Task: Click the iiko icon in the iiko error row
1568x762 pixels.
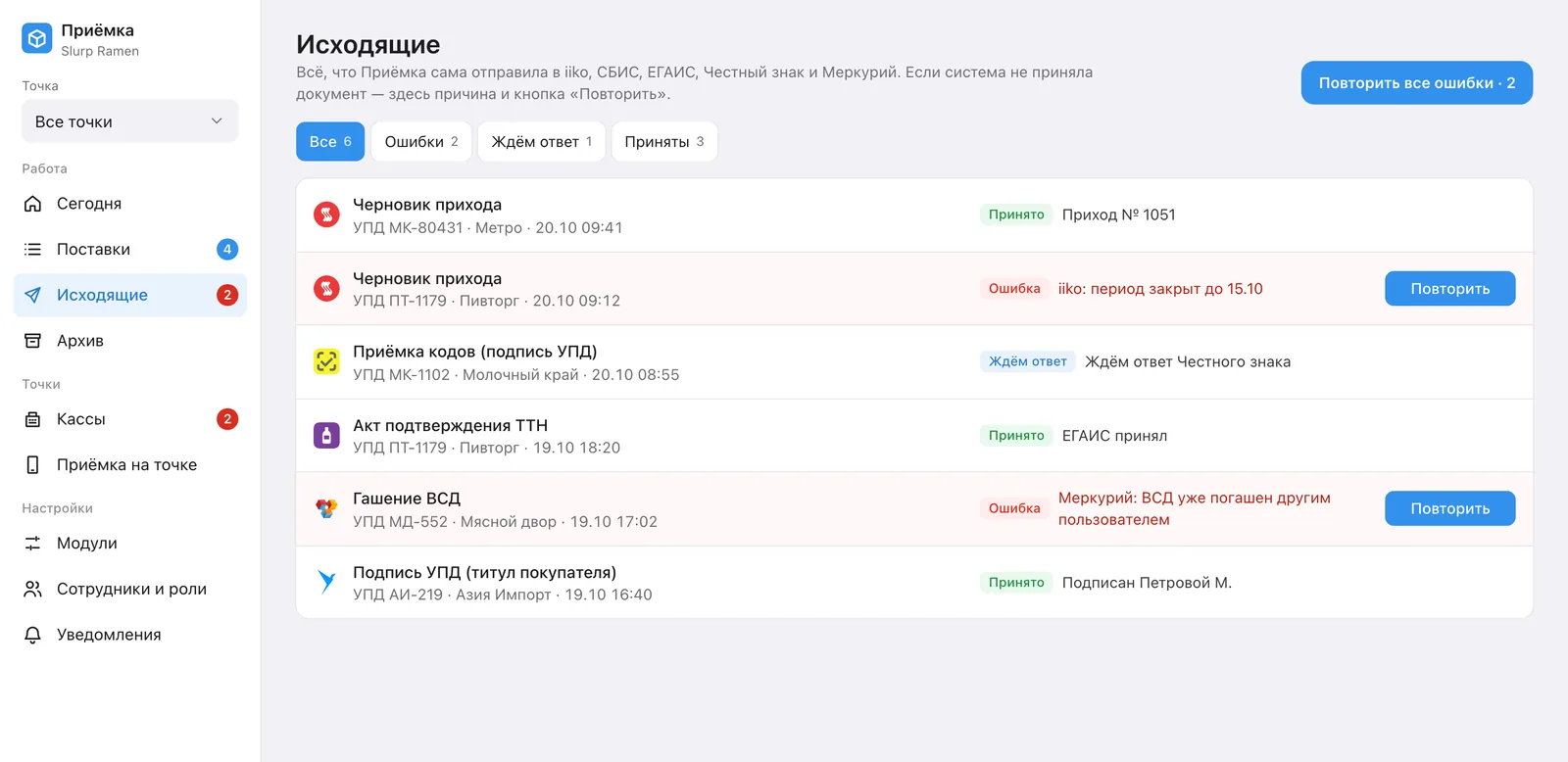Action: (x=326, y=288)
